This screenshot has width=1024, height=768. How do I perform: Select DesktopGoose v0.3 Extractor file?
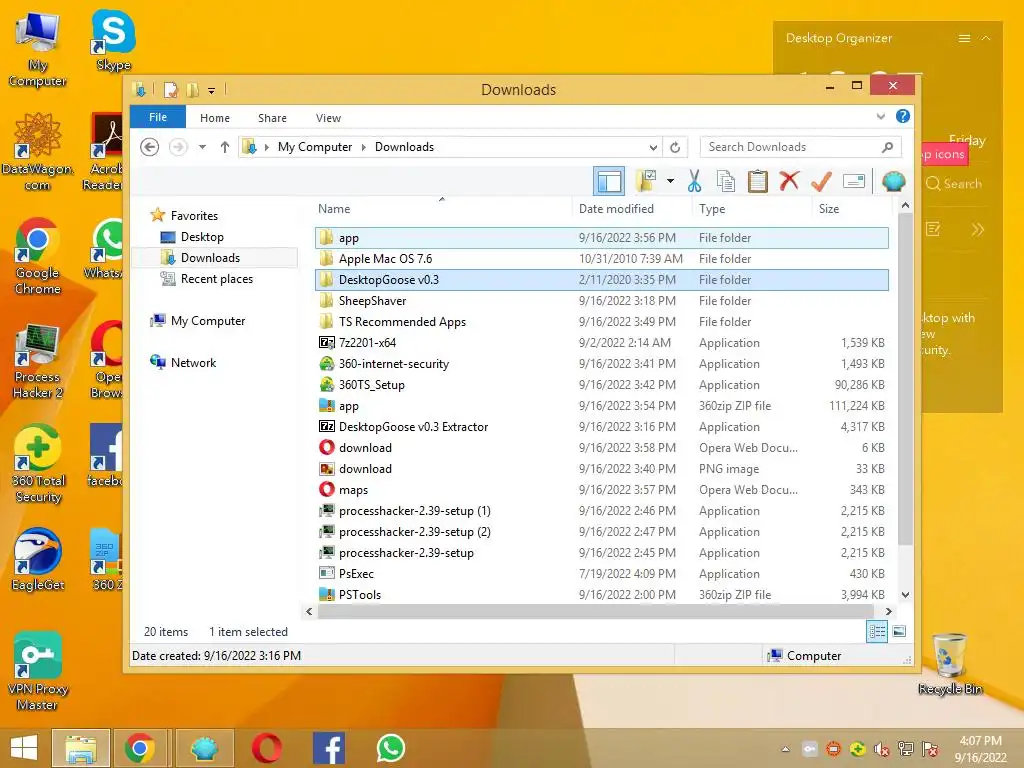click(x=601, y=426)
